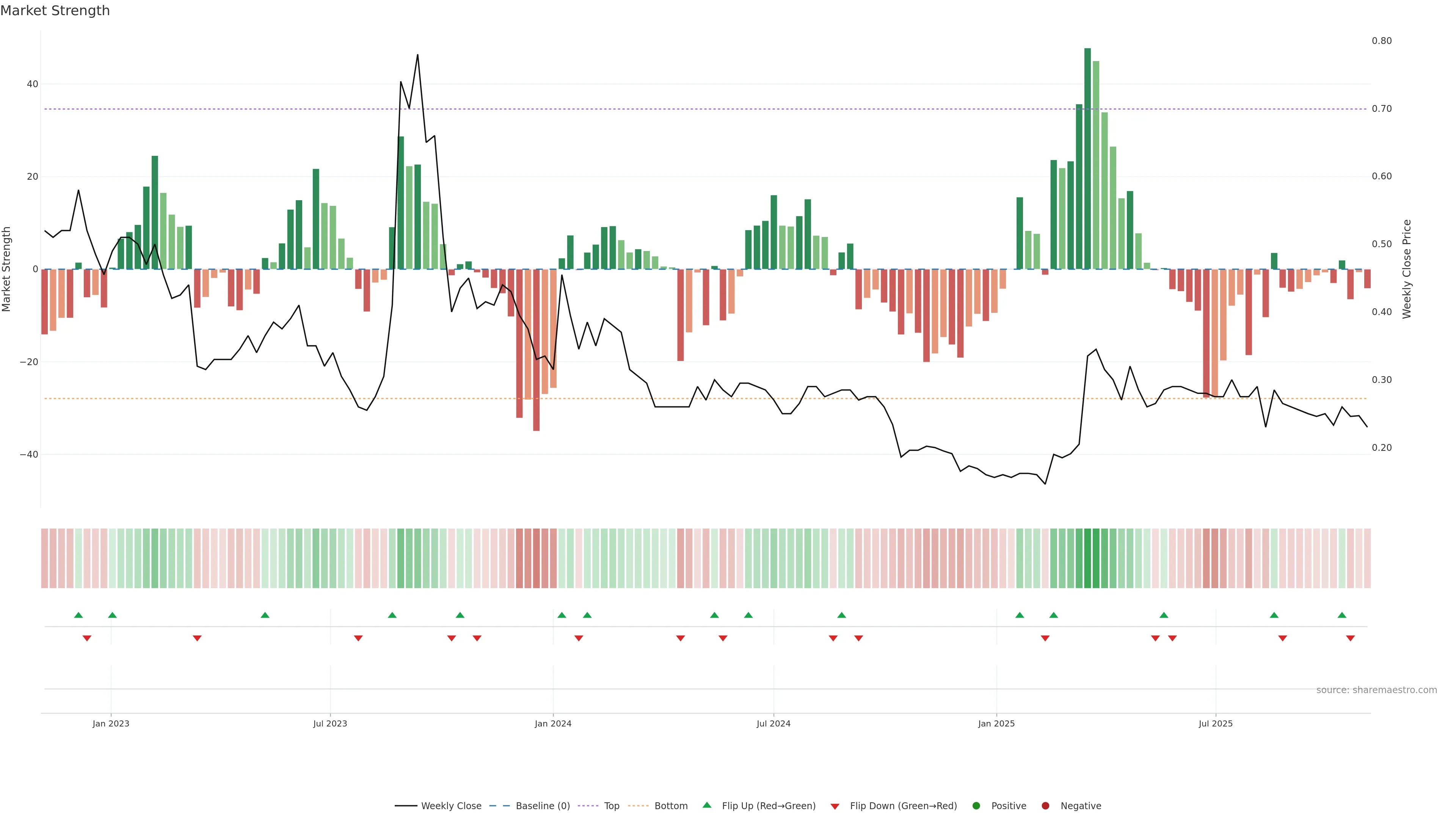Click the Jul 2023 axis label
Image resolution: width=1456 pixels, height=819 pixels.
[x=330, y=723]
